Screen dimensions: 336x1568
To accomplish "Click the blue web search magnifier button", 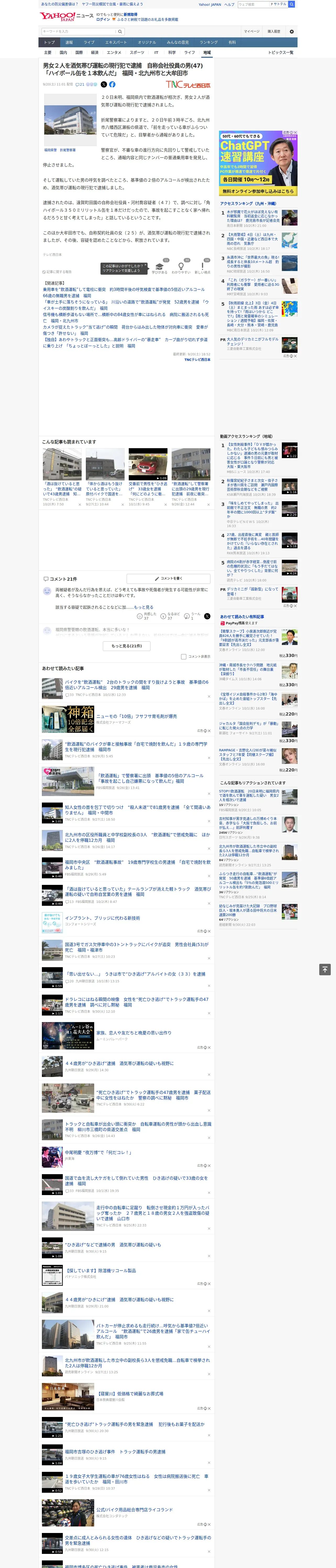I will coord(292,4).
